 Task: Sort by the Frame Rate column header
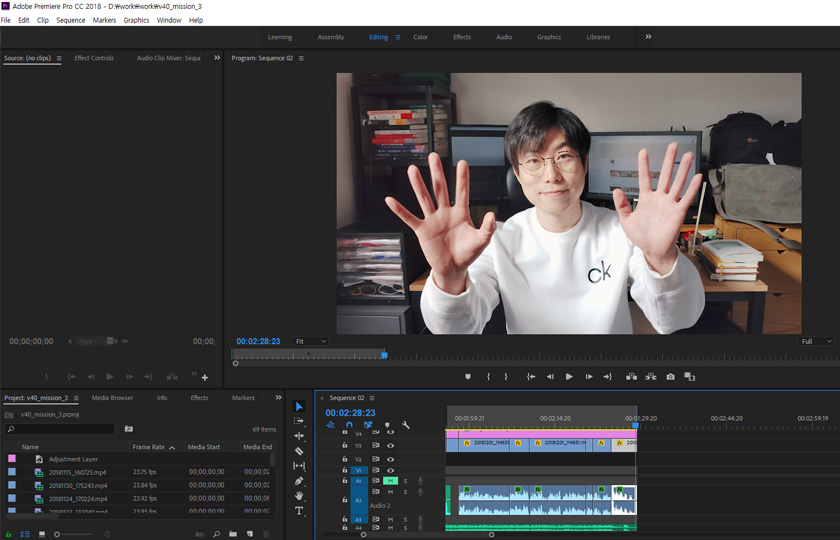(149, 447)
